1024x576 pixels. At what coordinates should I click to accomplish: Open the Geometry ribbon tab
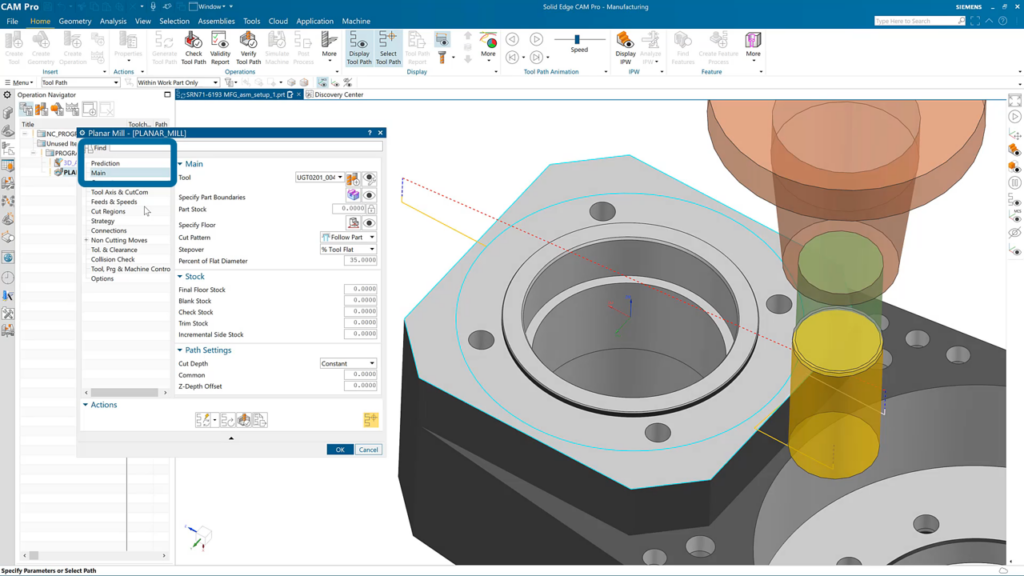point(75,21)
